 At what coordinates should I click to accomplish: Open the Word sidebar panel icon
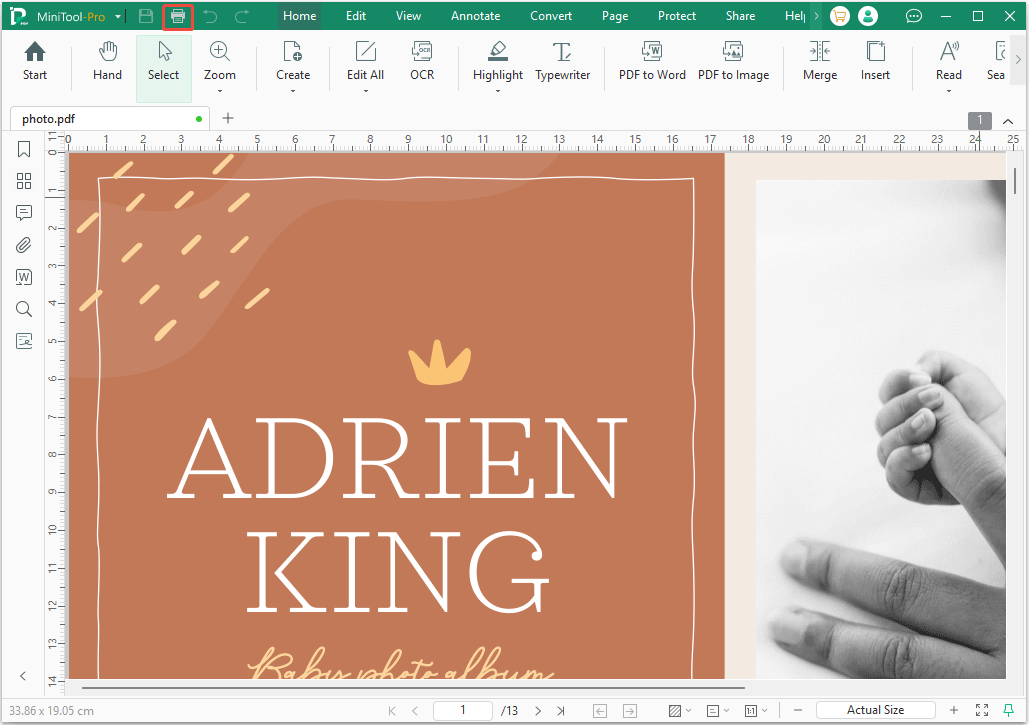24,277
